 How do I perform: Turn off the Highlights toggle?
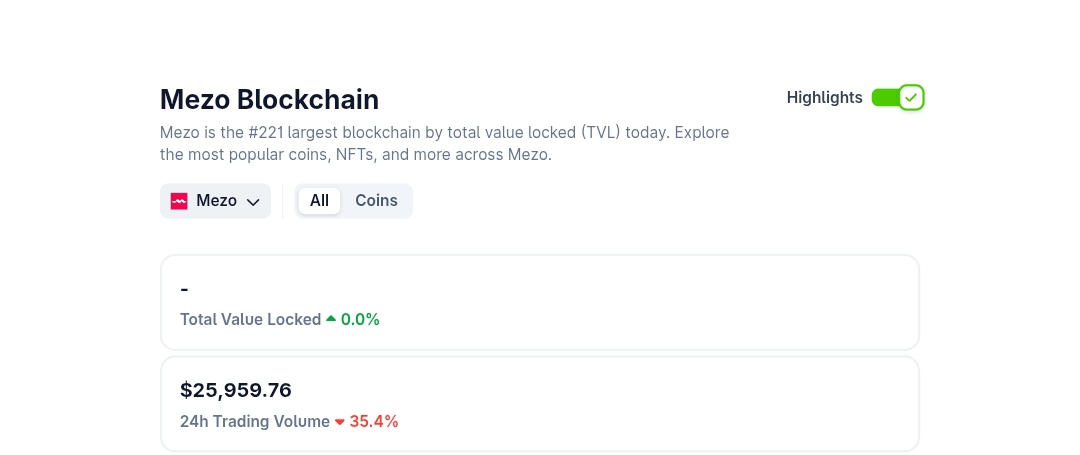(897, 98)
